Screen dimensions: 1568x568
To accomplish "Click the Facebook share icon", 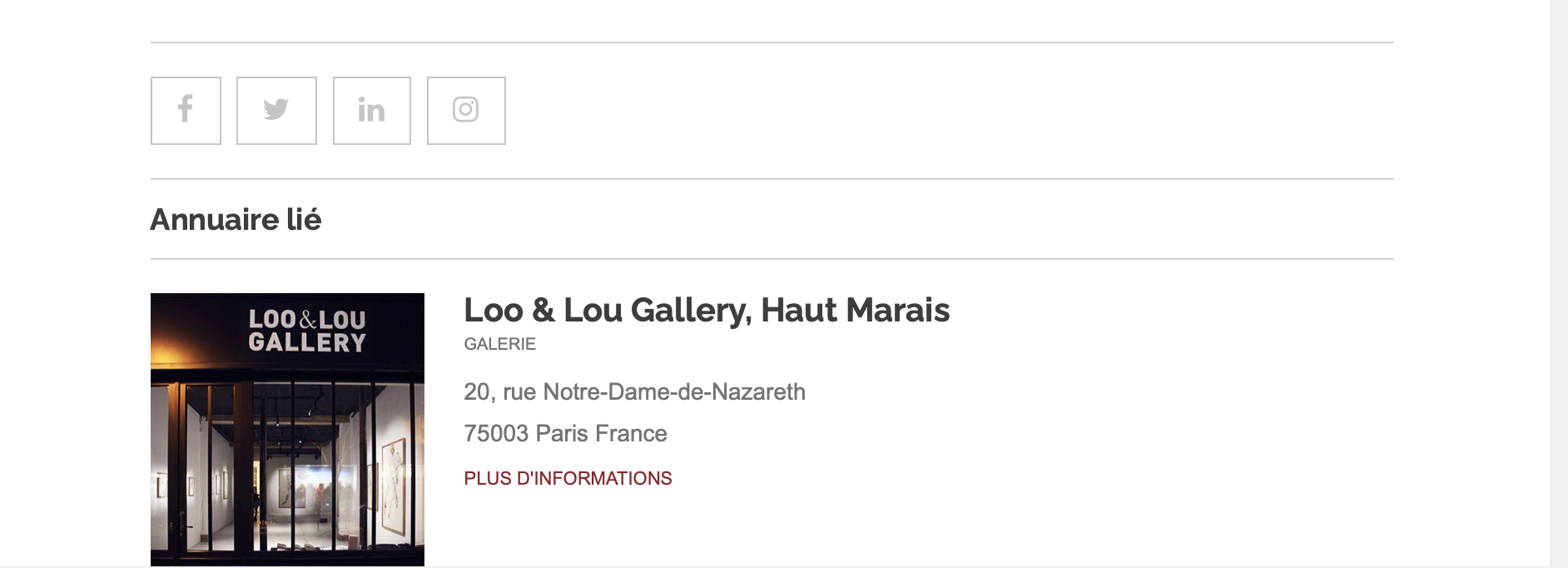I will (x=186, y=111).
